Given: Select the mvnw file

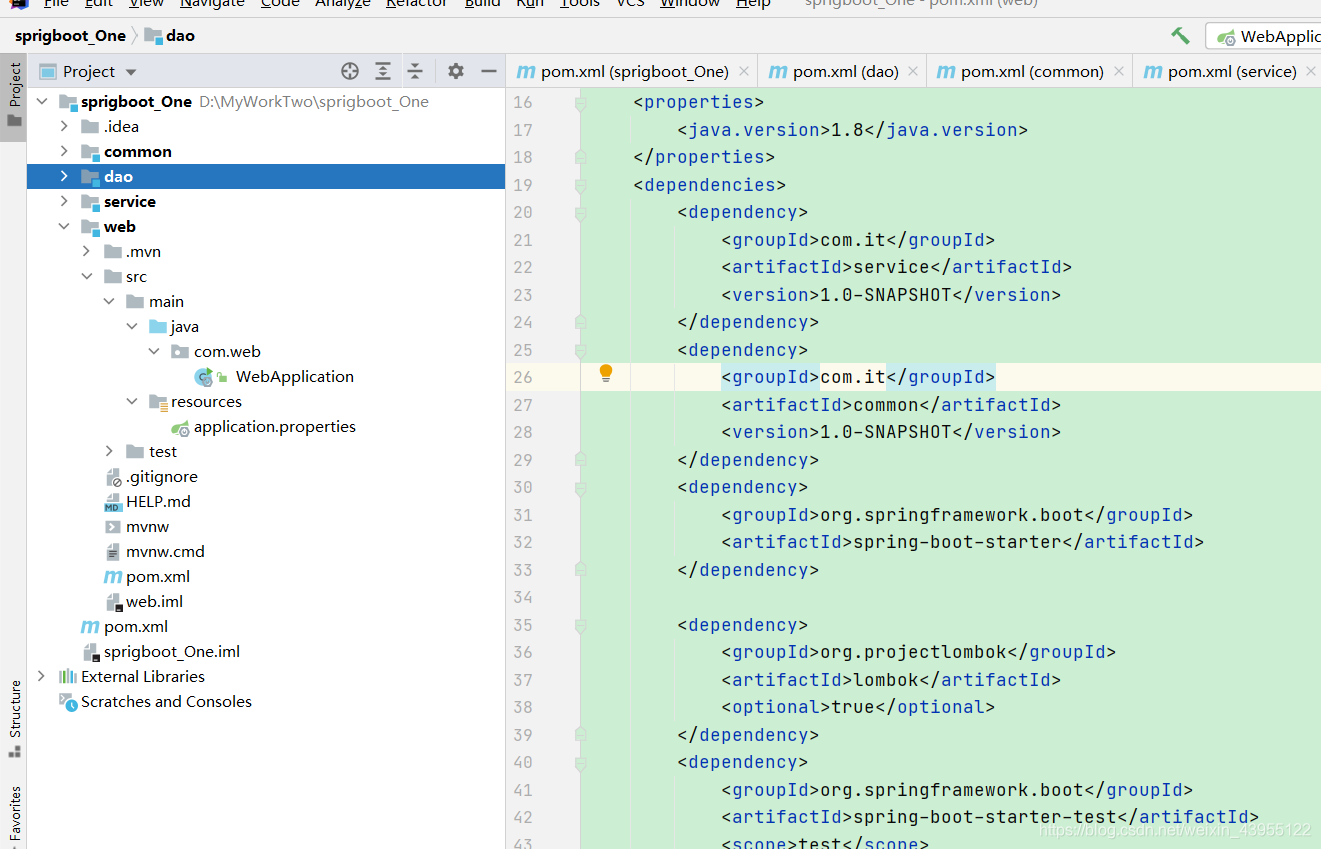Looking at the screenshot, I should (x=147, y=526).
